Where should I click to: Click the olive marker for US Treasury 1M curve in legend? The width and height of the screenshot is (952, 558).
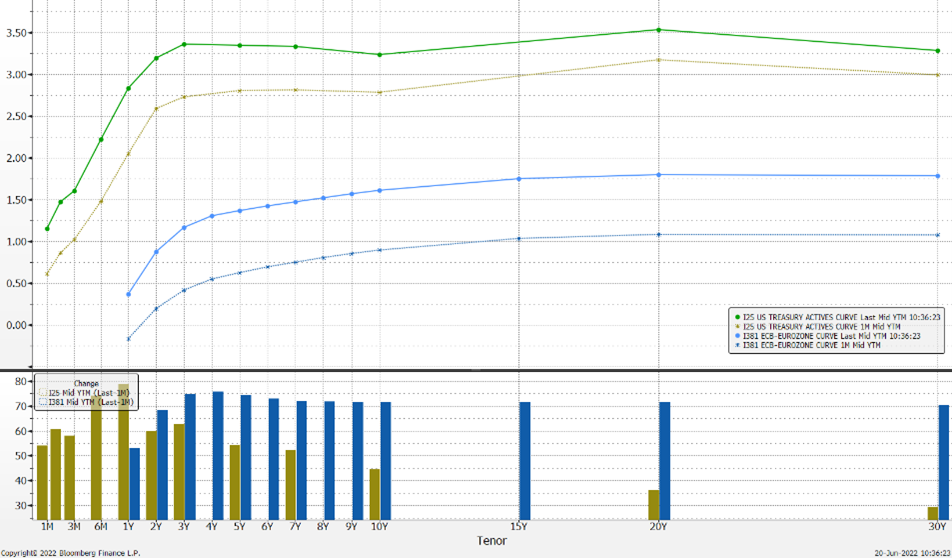(737, 326)
